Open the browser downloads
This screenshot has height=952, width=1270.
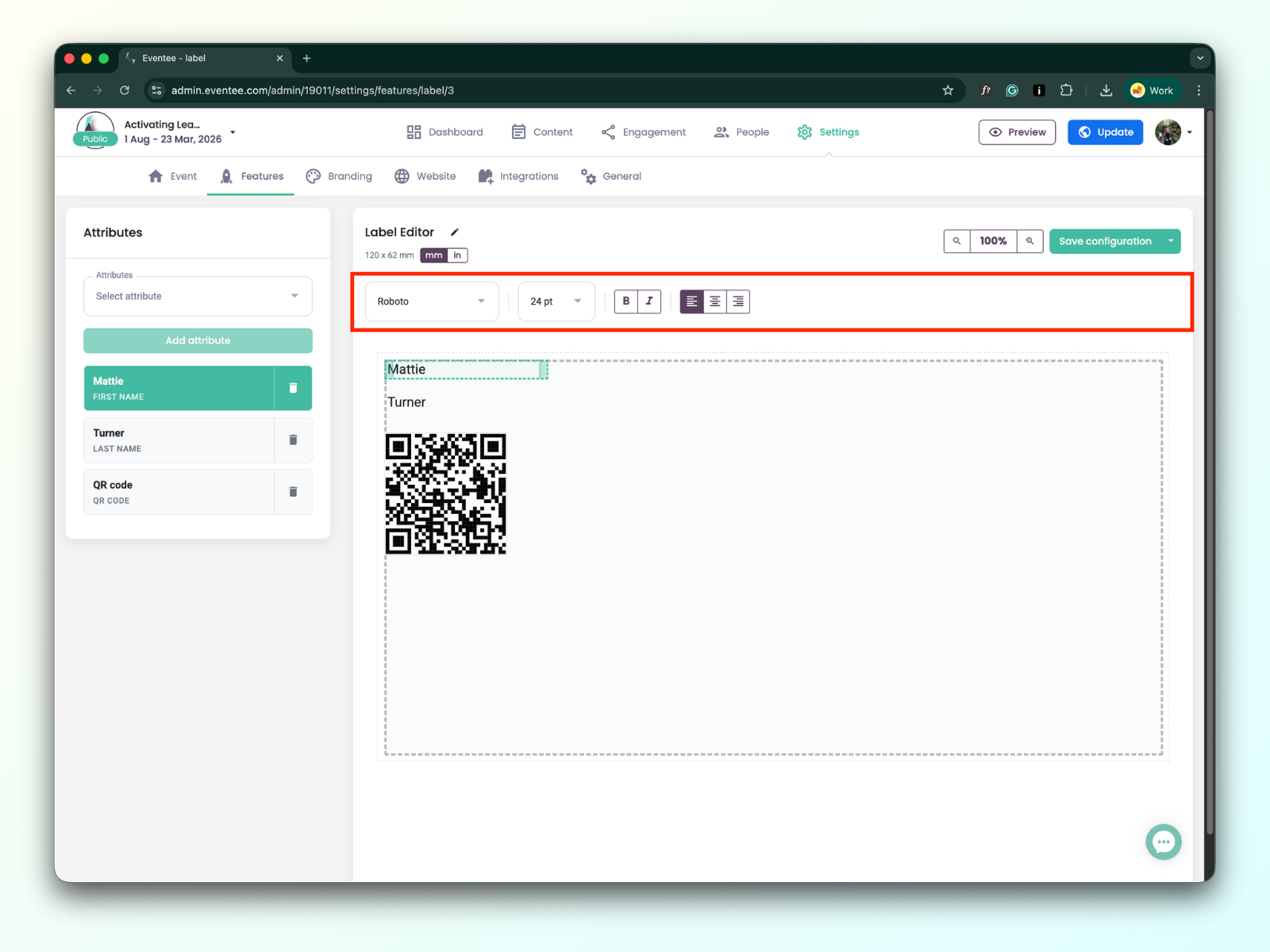[x=1106, y=90]
